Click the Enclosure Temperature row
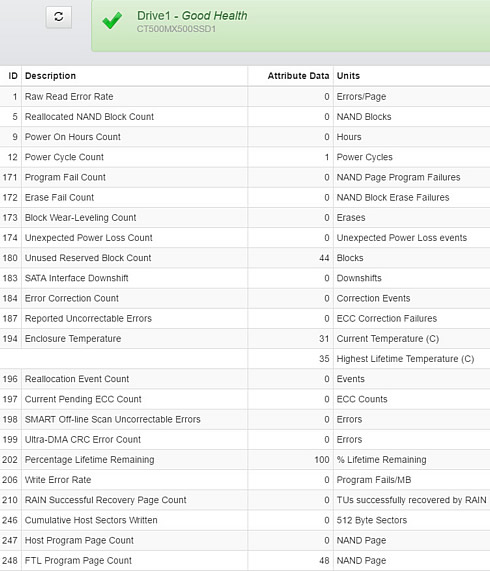The image size is (490, 571). tap(245, 339)
